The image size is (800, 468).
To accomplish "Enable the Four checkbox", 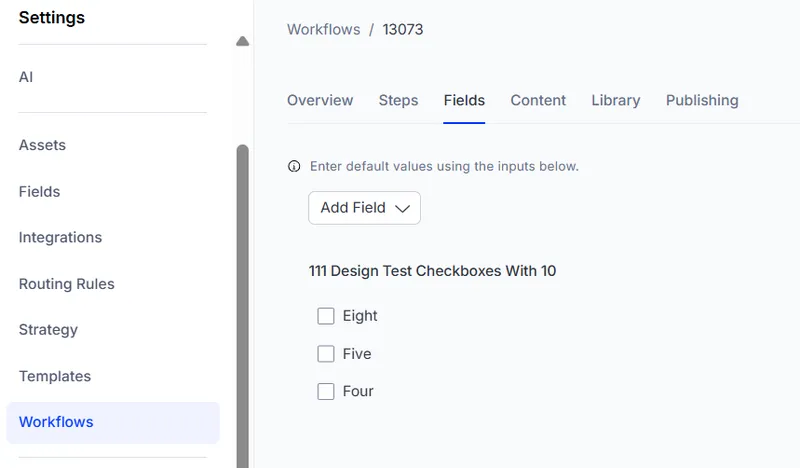I will point(326,391).
